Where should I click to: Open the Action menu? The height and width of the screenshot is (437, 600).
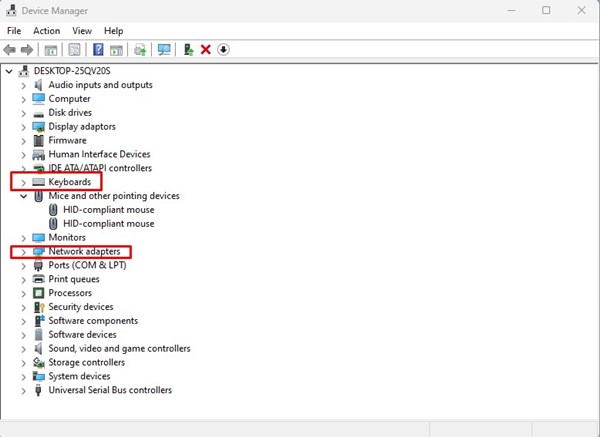click(47, 31)
